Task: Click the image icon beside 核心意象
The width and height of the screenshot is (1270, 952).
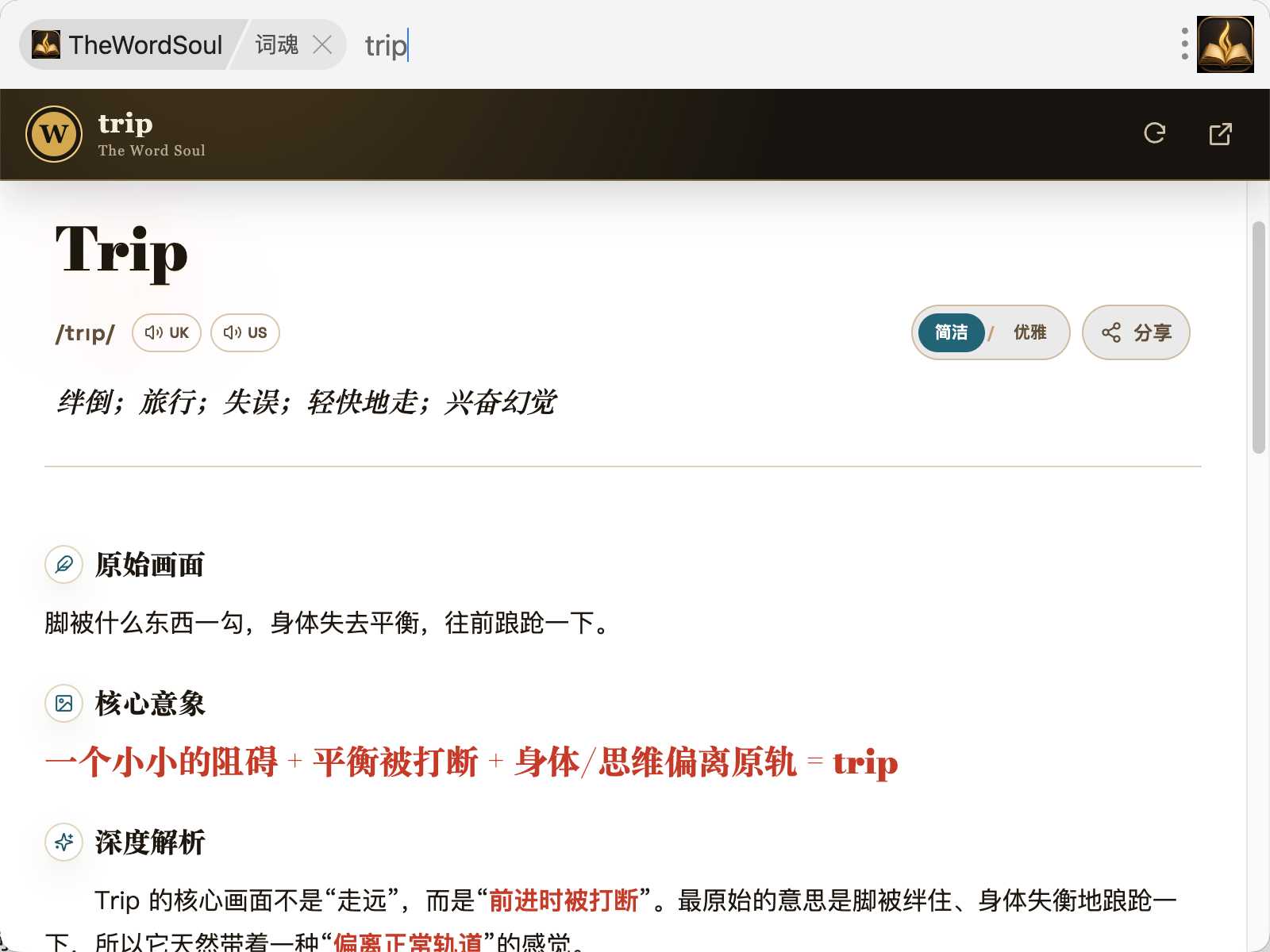Action: pos(64,703)
